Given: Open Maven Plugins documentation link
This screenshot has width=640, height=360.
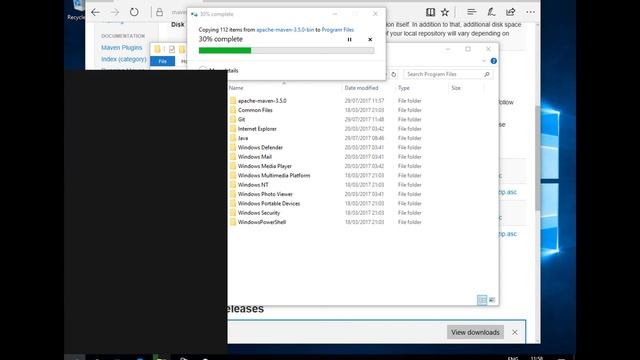Looking at the screenshot, I should pyautogui.click(x=122, y=48).
